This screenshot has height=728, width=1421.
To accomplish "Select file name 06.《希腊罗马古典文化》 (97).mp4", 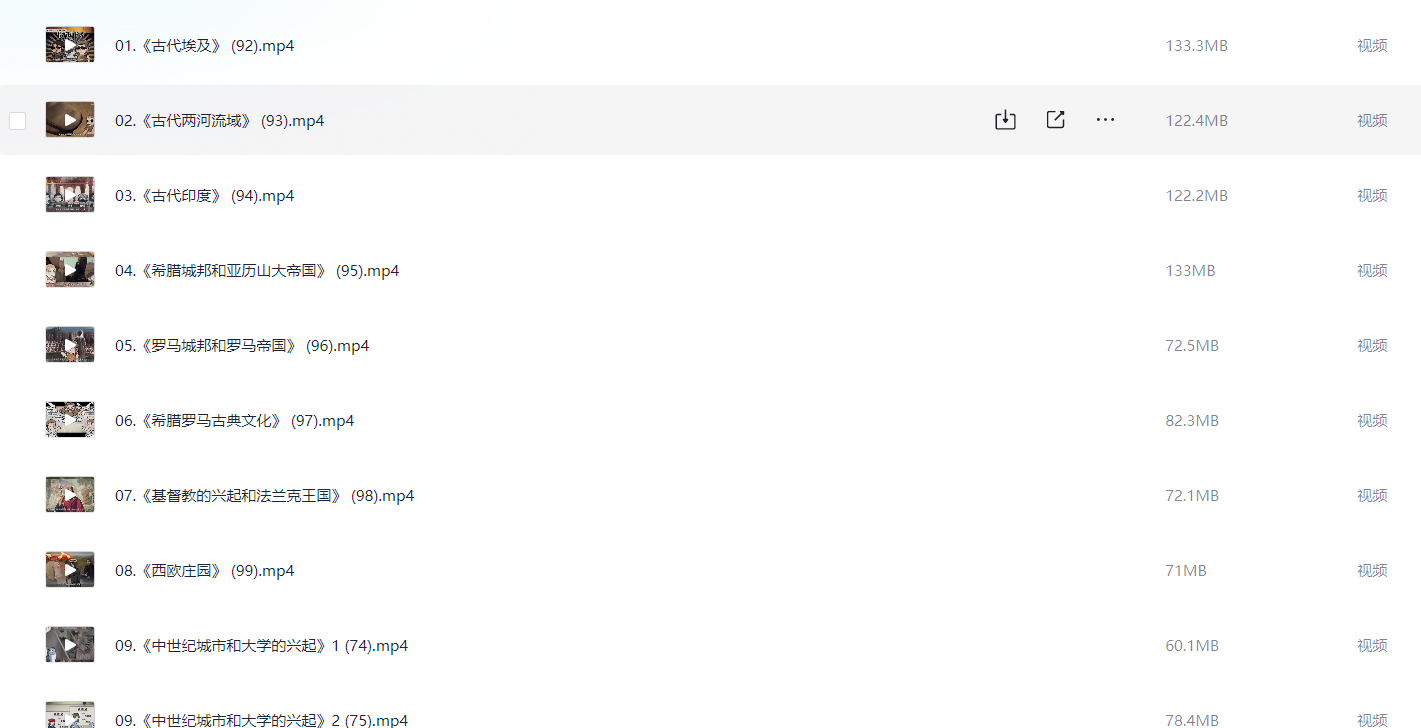I will (234, 421).
